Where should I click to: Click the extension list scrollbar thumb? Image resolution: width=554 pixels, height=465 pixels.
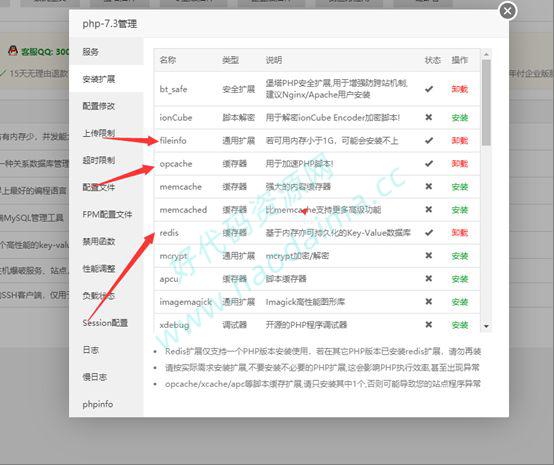click(x=486, y=102)
